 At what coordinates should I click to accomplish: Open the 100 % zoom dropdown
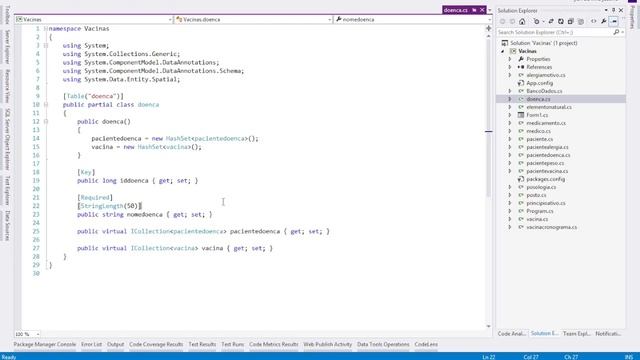38,334
